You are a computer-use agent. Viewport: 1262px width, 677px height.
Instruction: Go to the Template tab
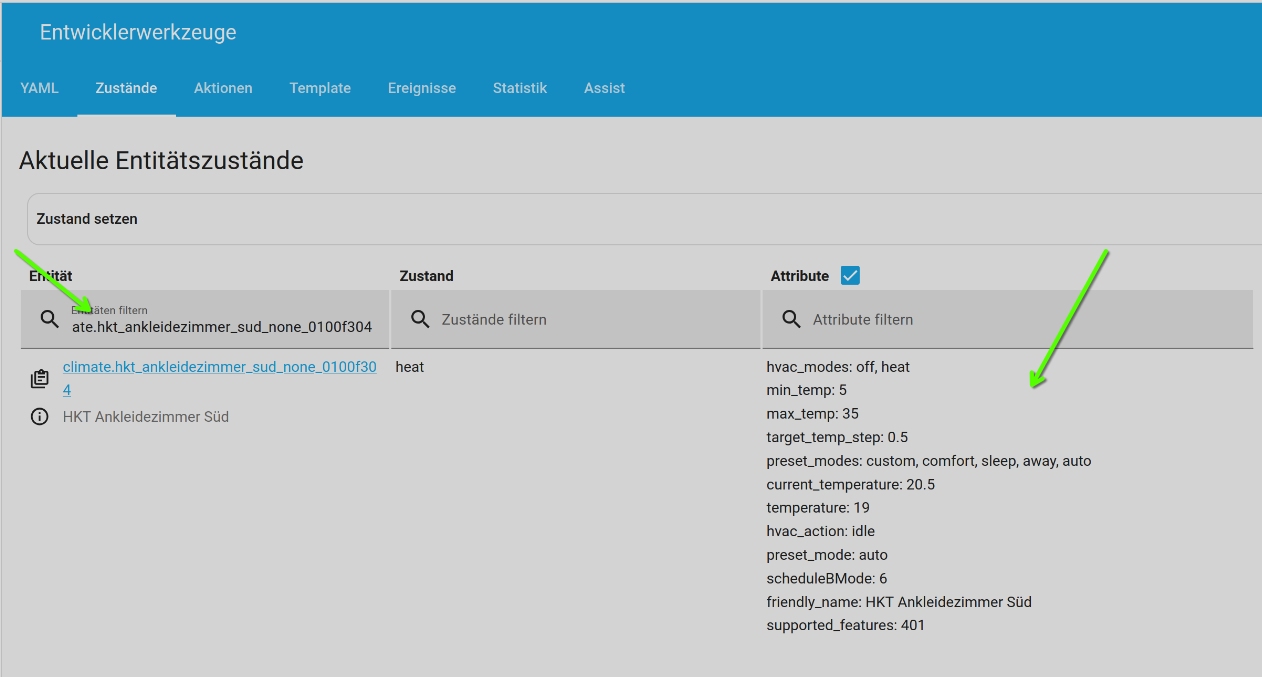(320, 88)
